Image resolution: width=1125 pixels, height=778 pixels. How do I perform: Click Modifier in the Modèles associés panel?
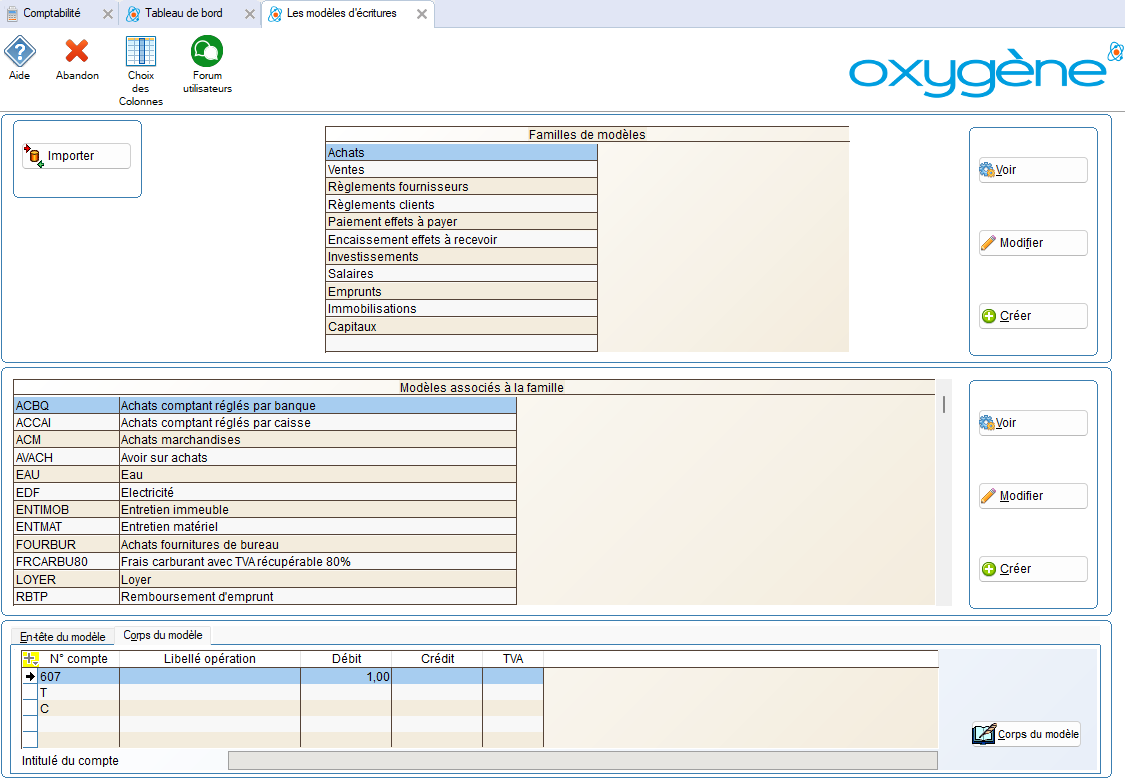(x=1032, y=496)
